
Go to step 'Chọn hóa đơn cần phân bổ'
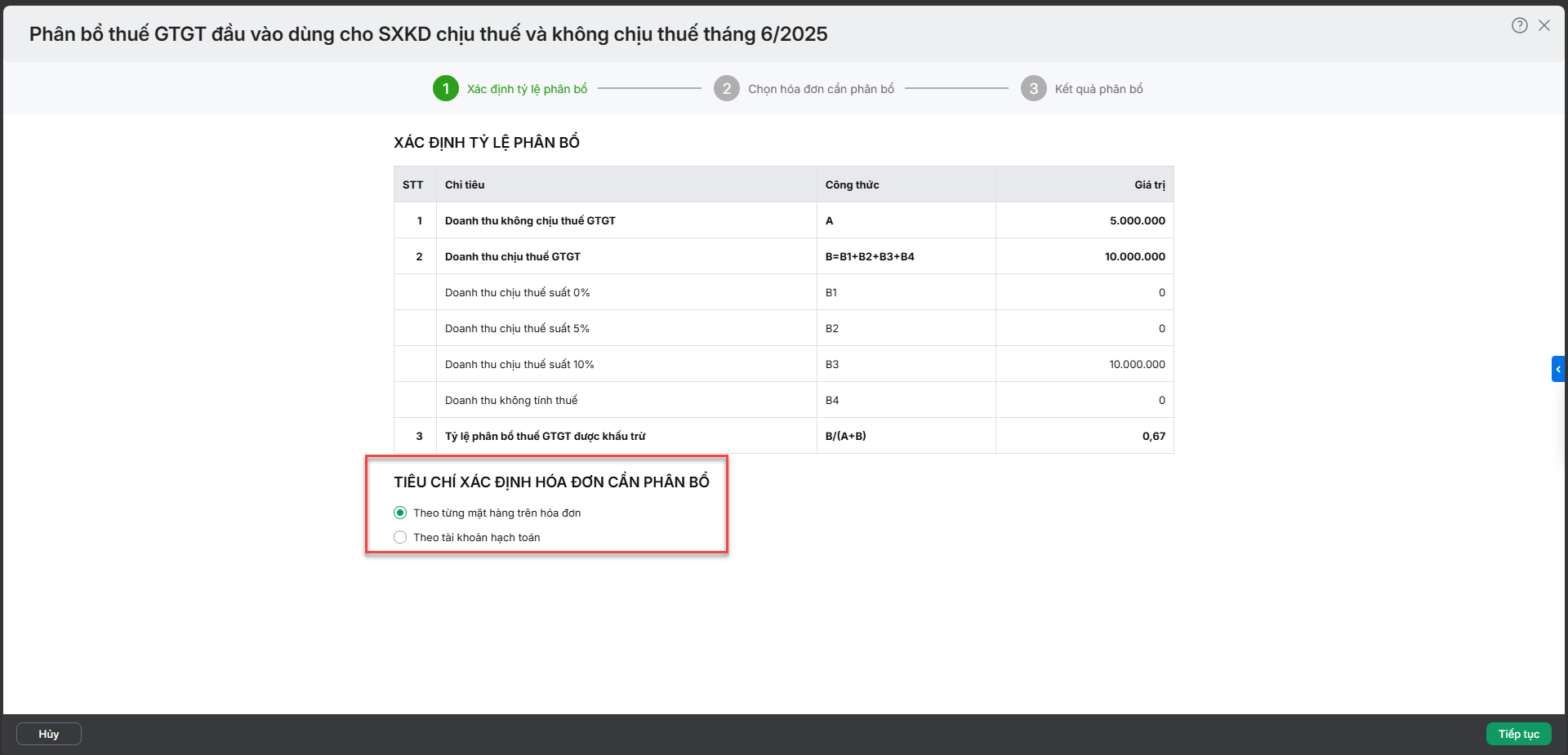(x=821, y=89)
